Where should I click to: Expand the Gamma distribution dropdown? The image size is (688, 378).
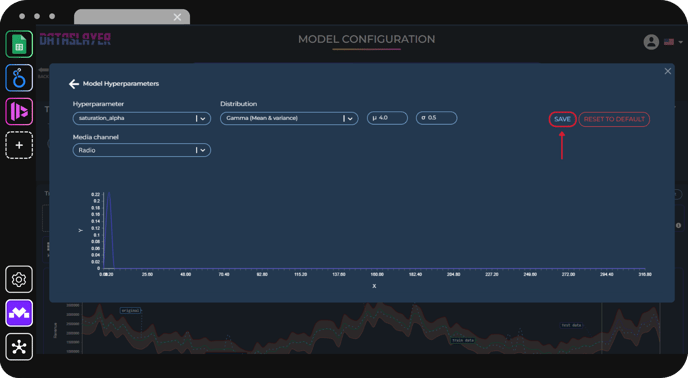289,119
